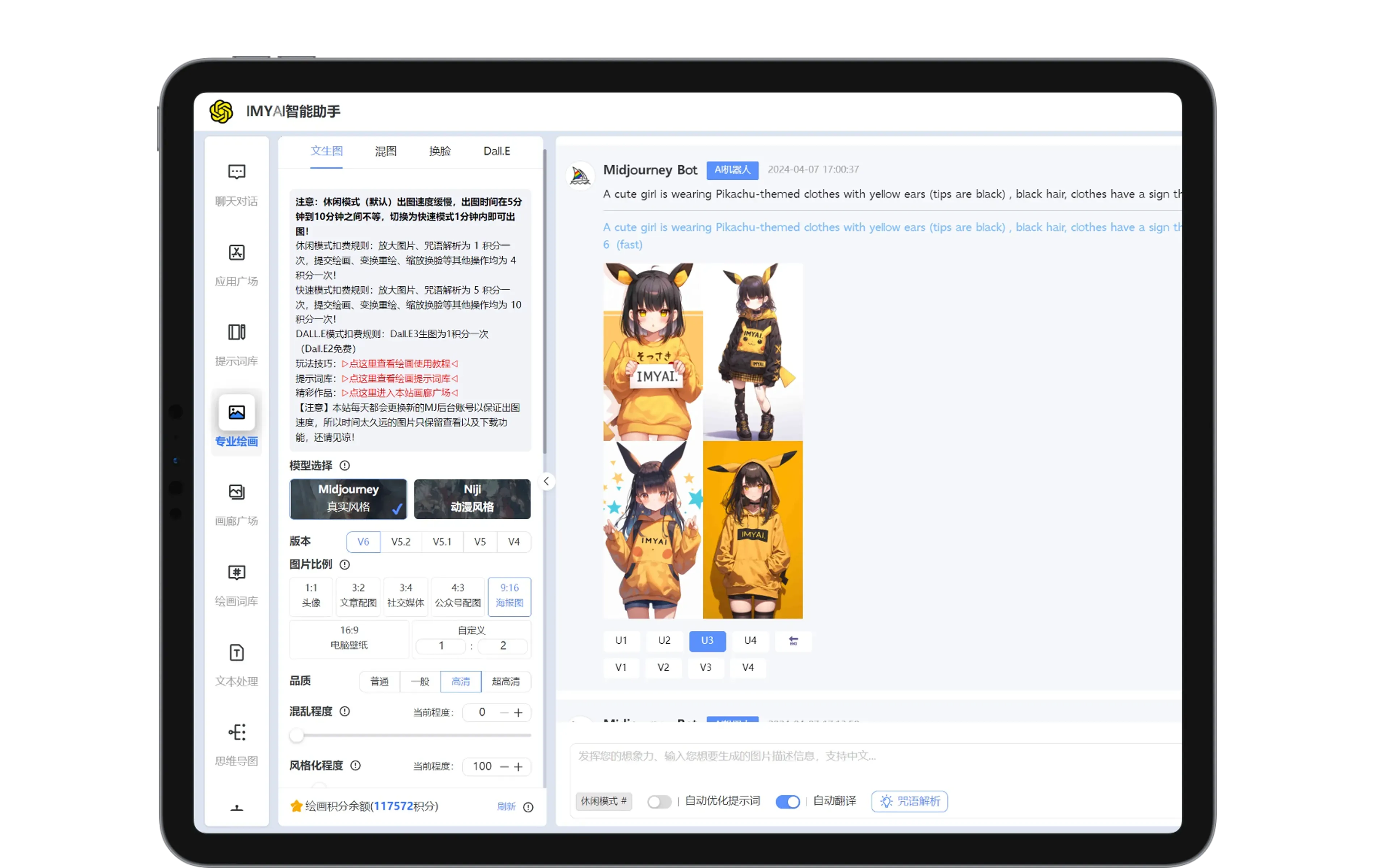Select version V5.1

pos(442,541)
